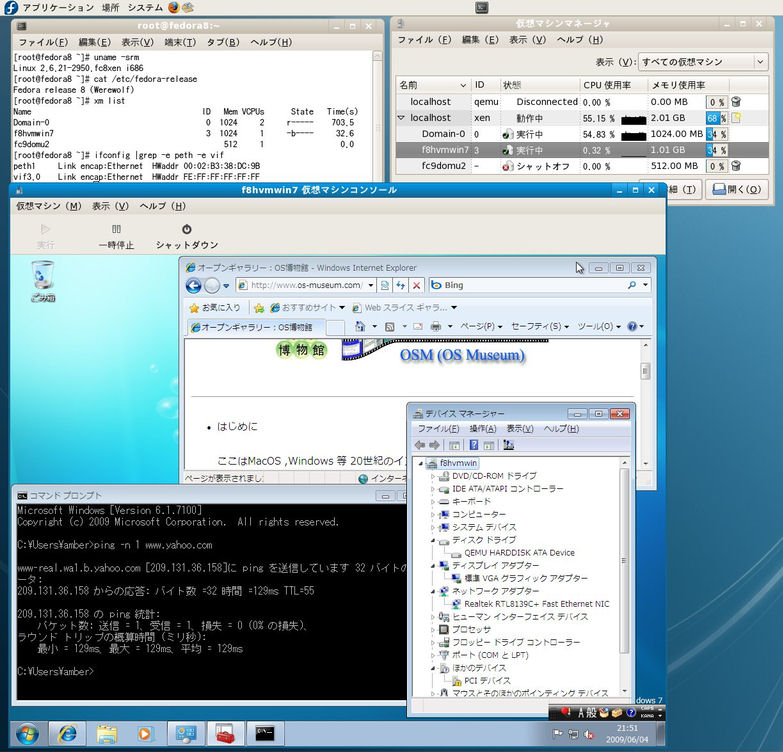Click the Internet Explorer forward arrow
This screenshot has width=783, height=752.
212,286
